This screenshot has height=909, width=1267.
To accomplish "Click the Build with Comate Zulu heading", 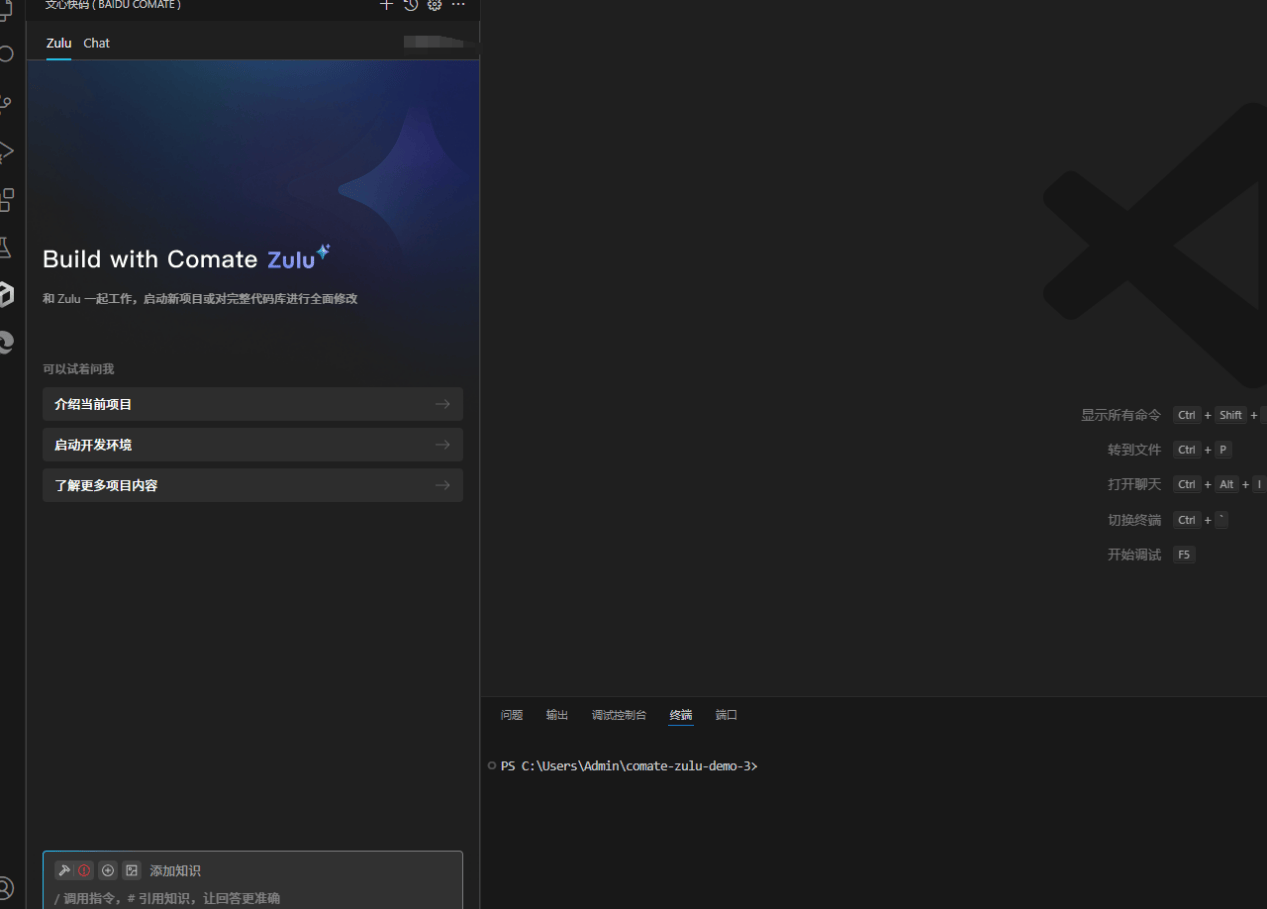I will (186, 258).
